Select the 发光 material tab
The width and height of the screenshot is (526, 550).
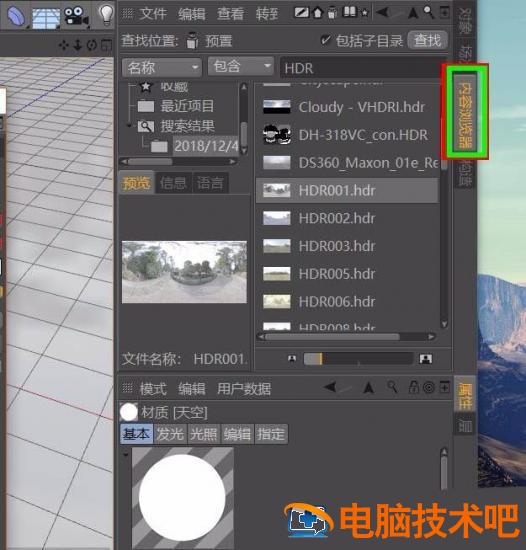pyautogui.click(x=170, y=434)
